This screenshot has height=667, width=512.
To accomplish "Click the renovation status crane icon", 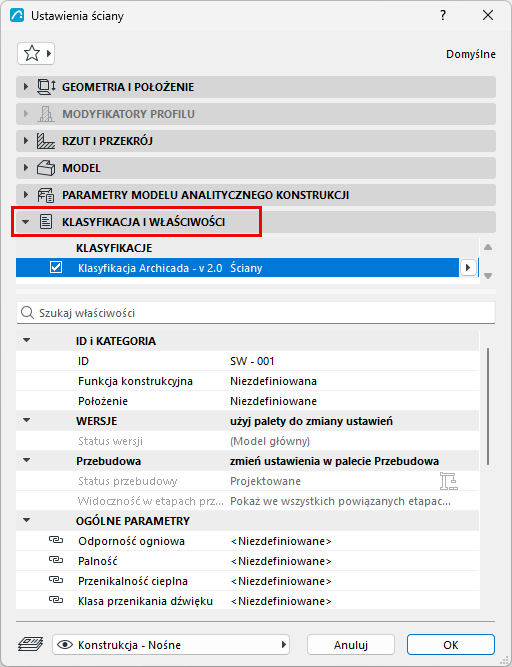I will pos(449,481).
